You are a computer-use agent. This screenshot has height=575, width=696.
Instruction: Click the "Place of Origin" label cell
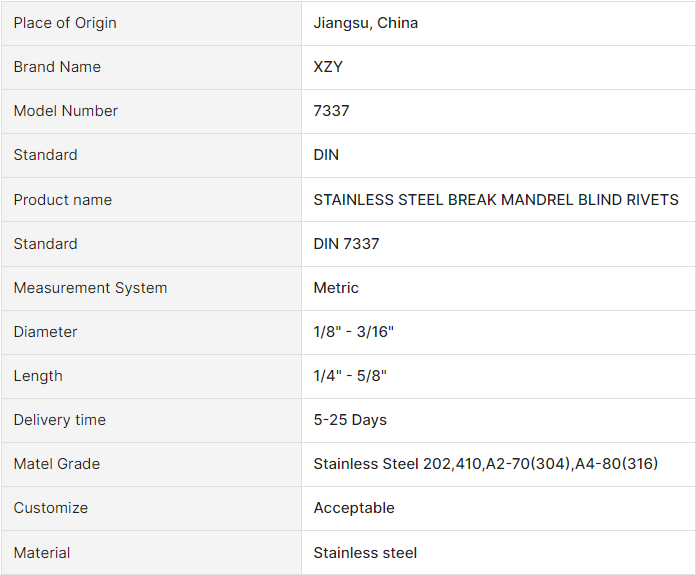tap(65, 23)
